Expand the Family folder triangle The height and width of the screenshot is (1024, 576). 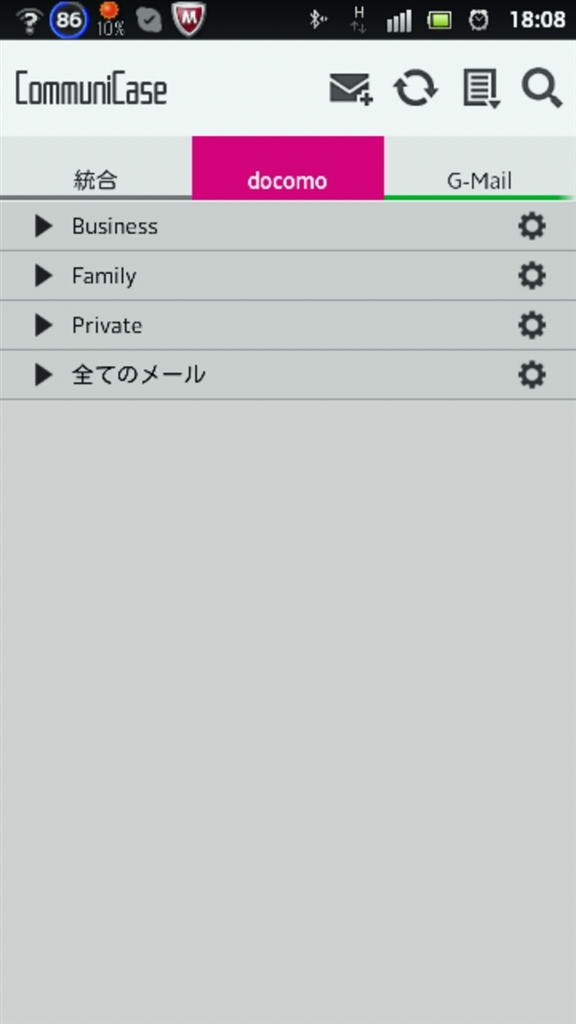point(44,276)
